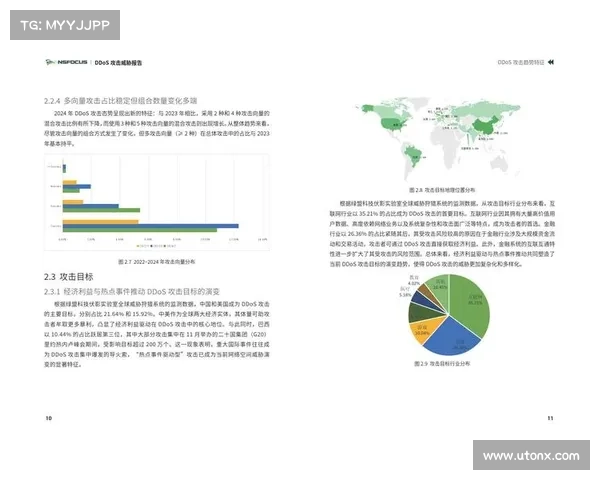Click China on the world map
600x480 pixels.
coord(486,125)
